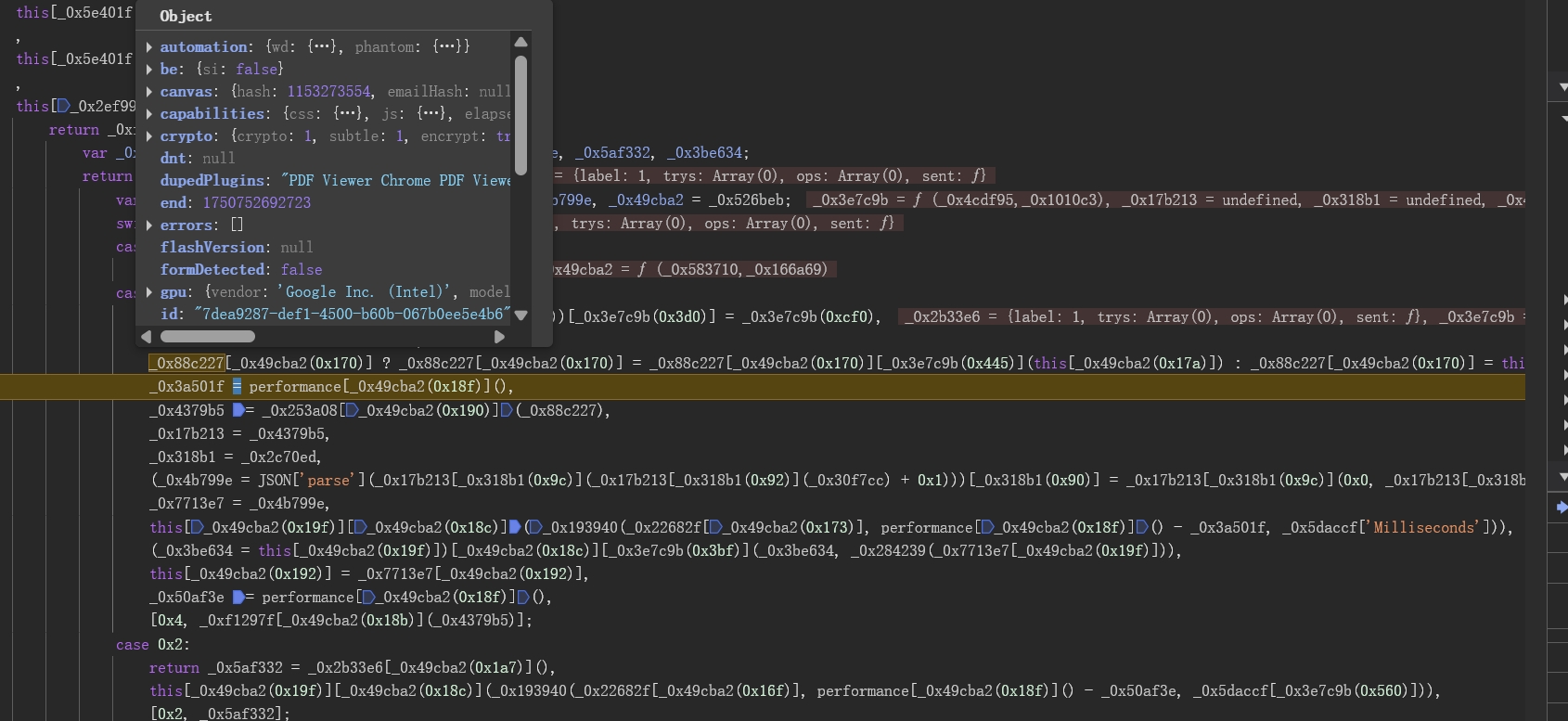1568x721 pixels.
Task: Click the inline breakpoint marker after _0x4379b5
Action: pos(238,410)
